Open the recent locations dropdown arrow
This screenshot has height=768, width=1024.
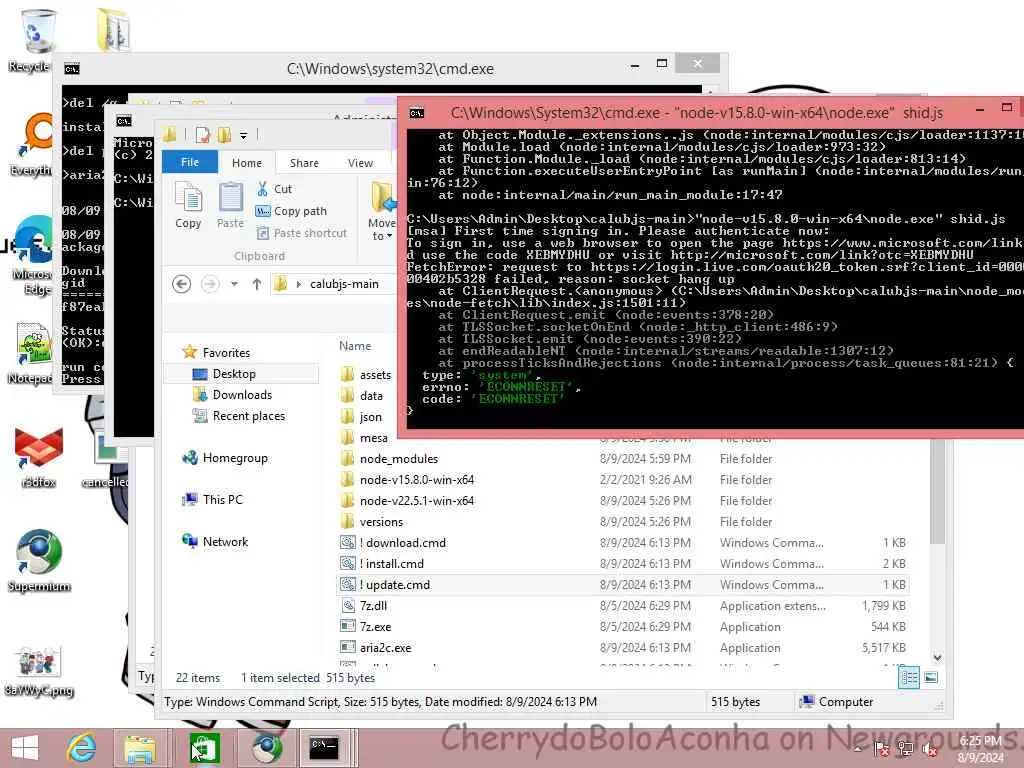[234, 284]
